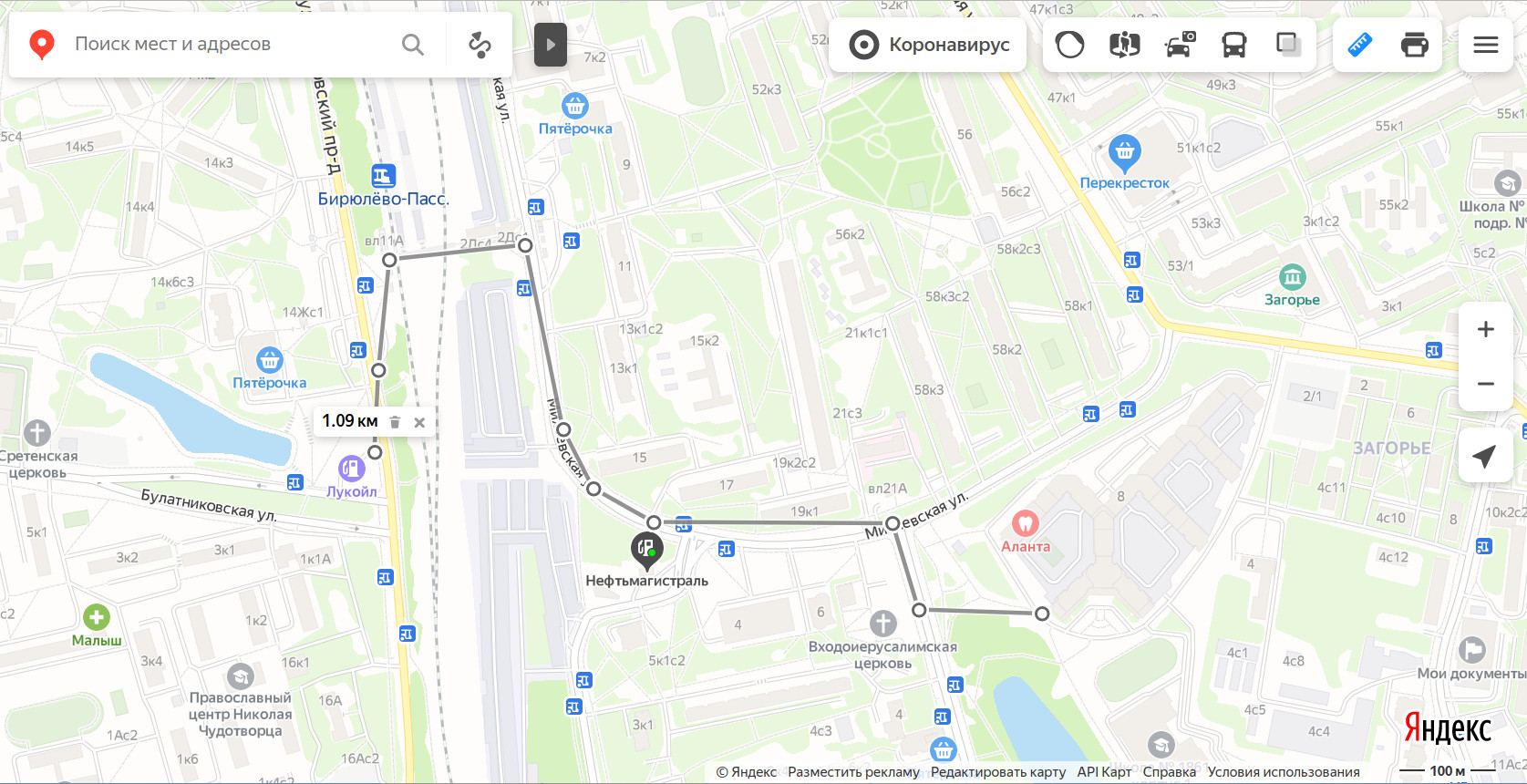Open the Коронавирус map layer
Viewport: 1527px width, 784px height.
[x=929, y=45]
